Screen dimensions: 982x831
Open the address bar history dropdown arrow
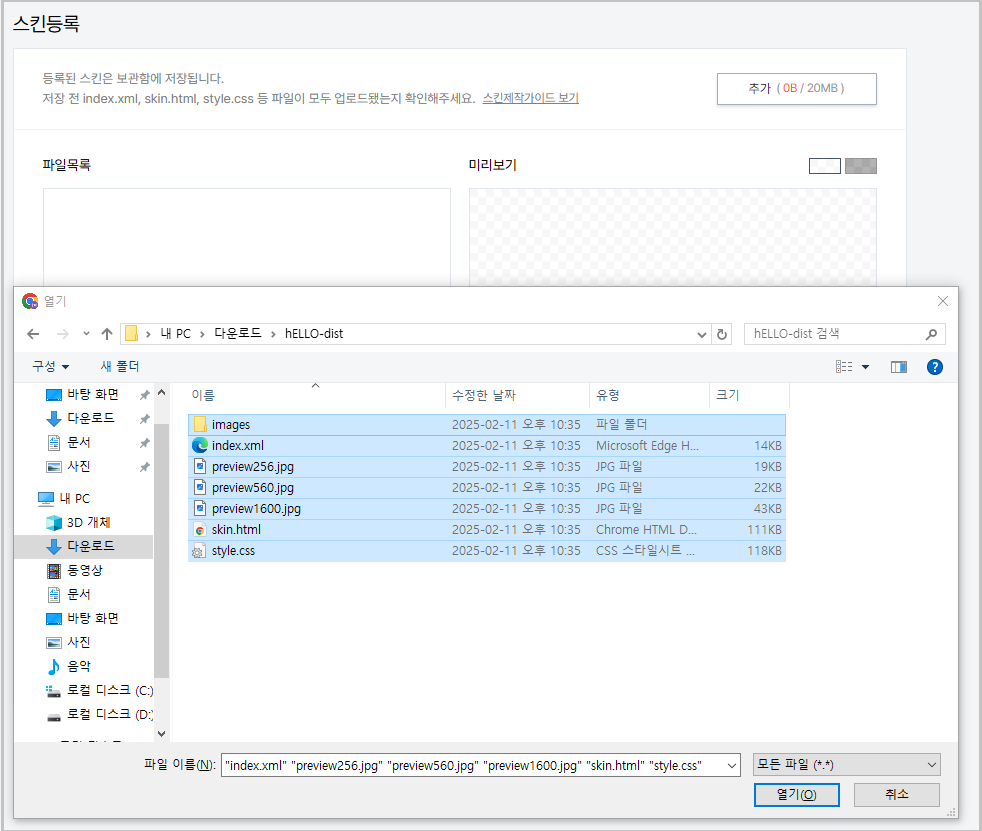703,333
